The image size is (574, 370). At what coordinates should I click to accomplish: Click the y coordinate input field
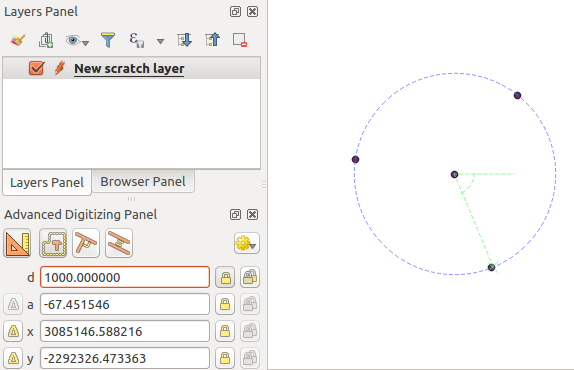pyautogui.click(x=125, y=358)
